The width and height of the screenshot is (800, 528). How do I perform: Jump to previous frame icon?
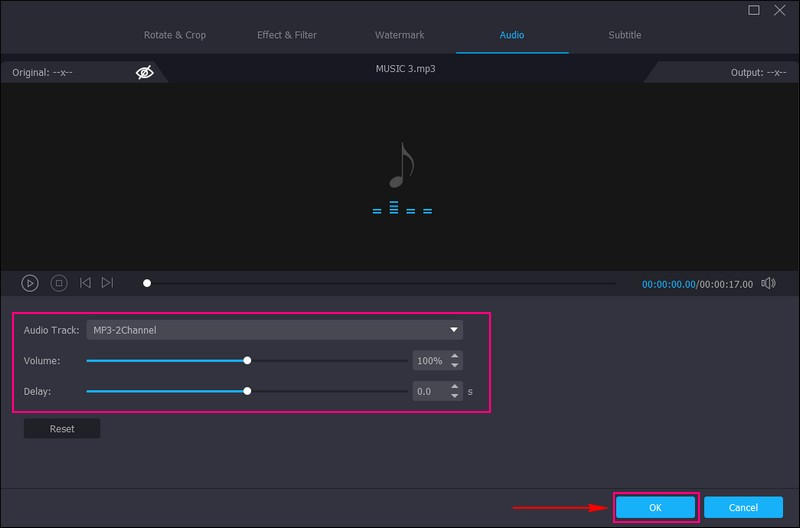pyautogui.click(x=86, y=284)
